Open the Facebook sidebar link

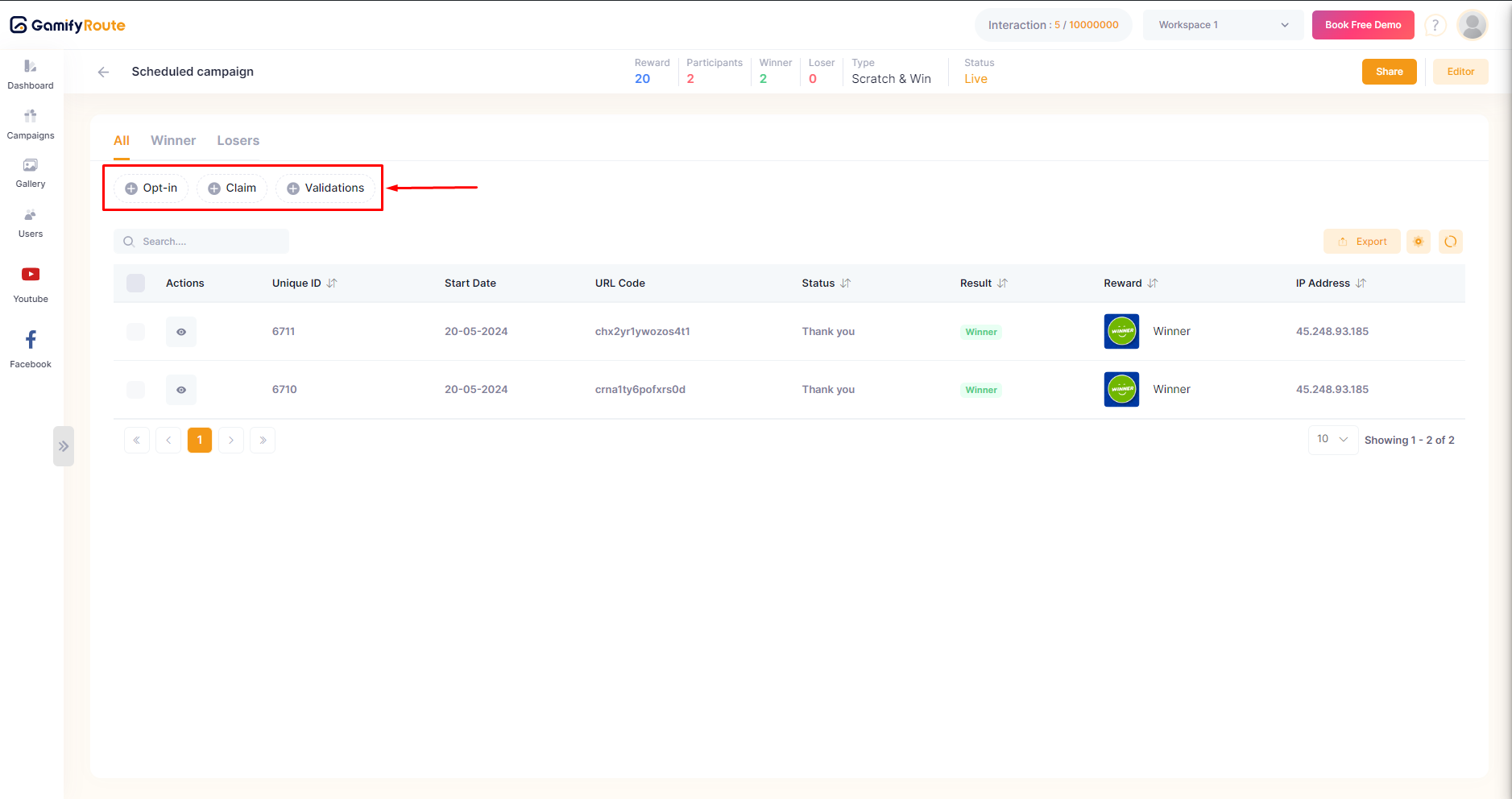coord(31,349)
